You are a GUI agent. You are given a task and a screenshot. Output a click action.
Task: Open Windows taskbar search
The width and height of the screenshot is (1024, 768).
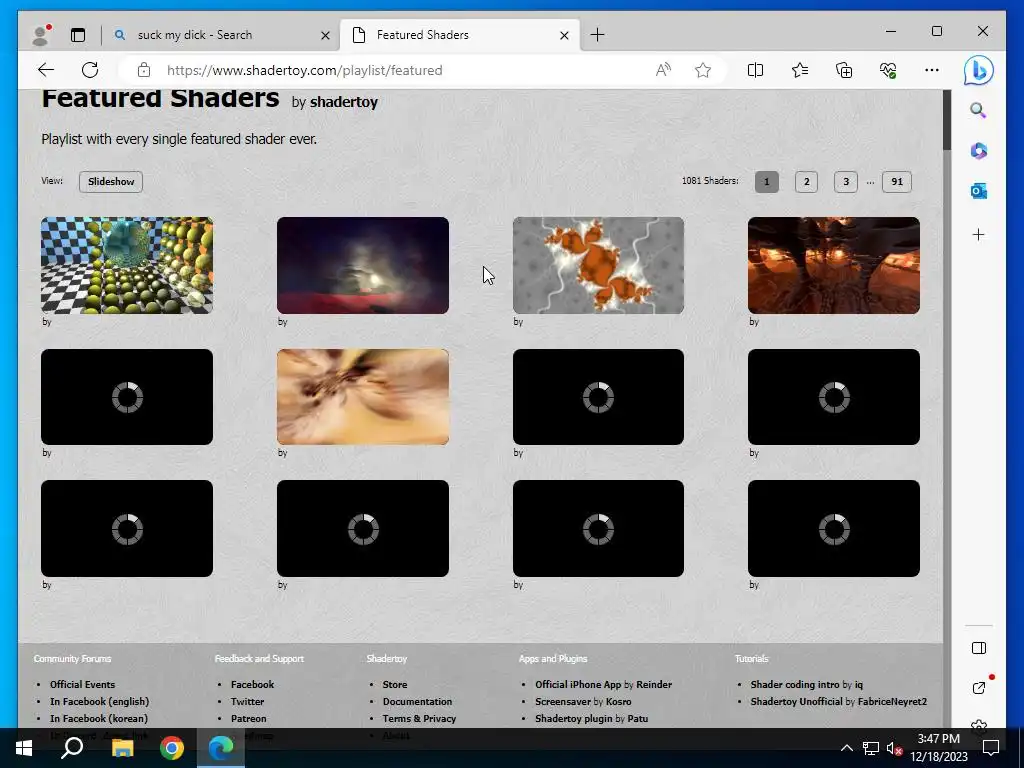click(72, 748)
